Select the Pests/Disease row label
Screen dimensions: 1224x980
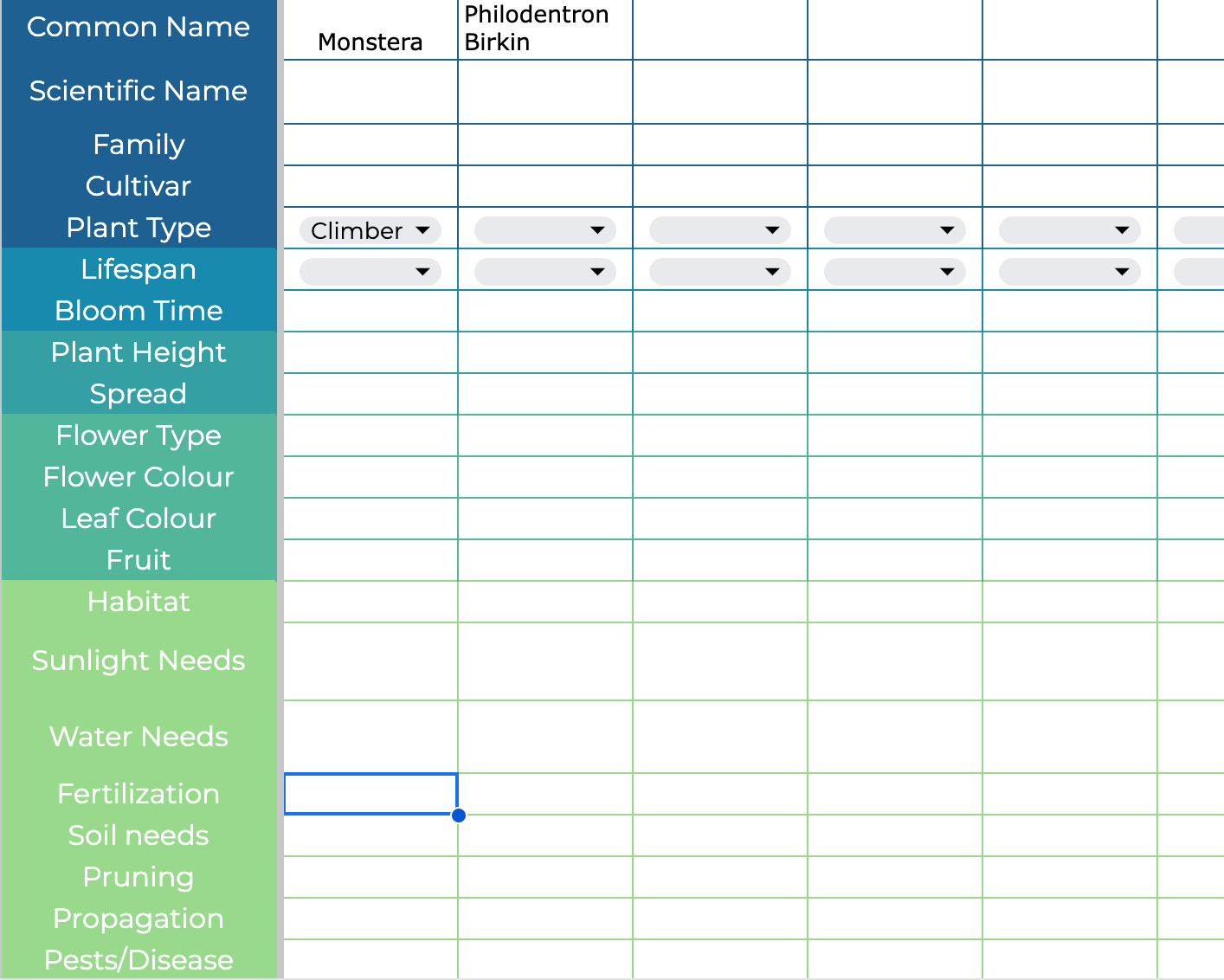coord(139,959)
